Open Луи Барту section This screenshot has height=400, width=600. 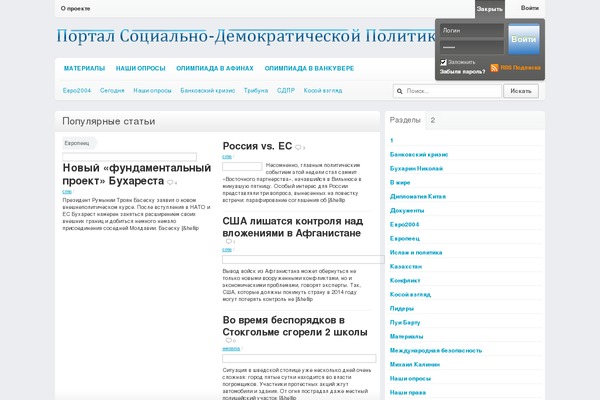pyautogui.click(x=405, y=322)
